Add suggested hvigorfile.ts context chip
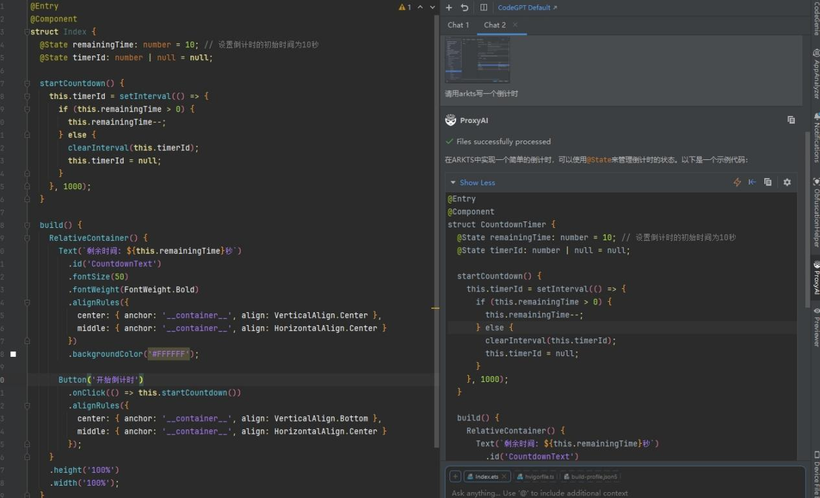The height and width of the screenshot is (498, 820). tap(534, 477)
